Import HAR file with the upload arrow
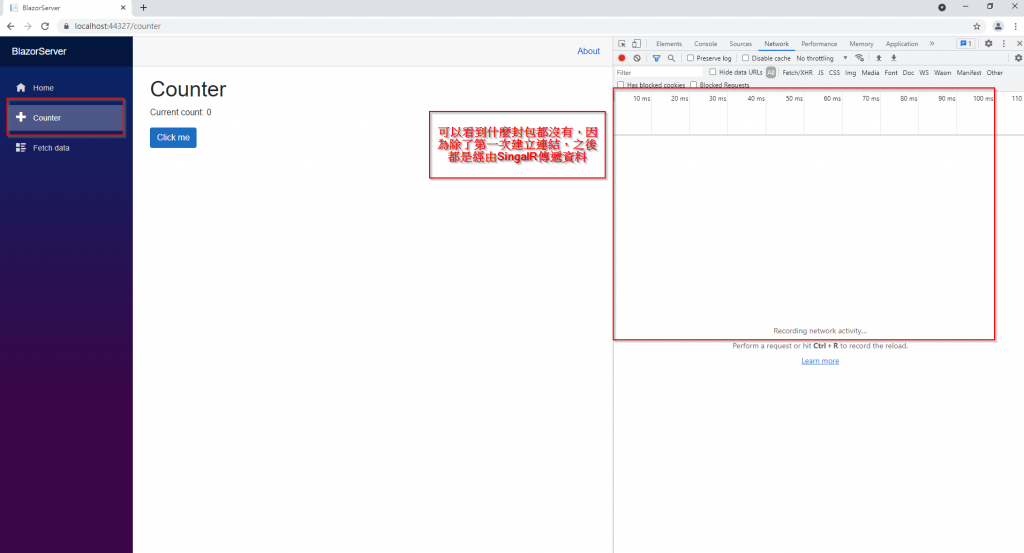Screen dimensions: 1024x553 878,58
